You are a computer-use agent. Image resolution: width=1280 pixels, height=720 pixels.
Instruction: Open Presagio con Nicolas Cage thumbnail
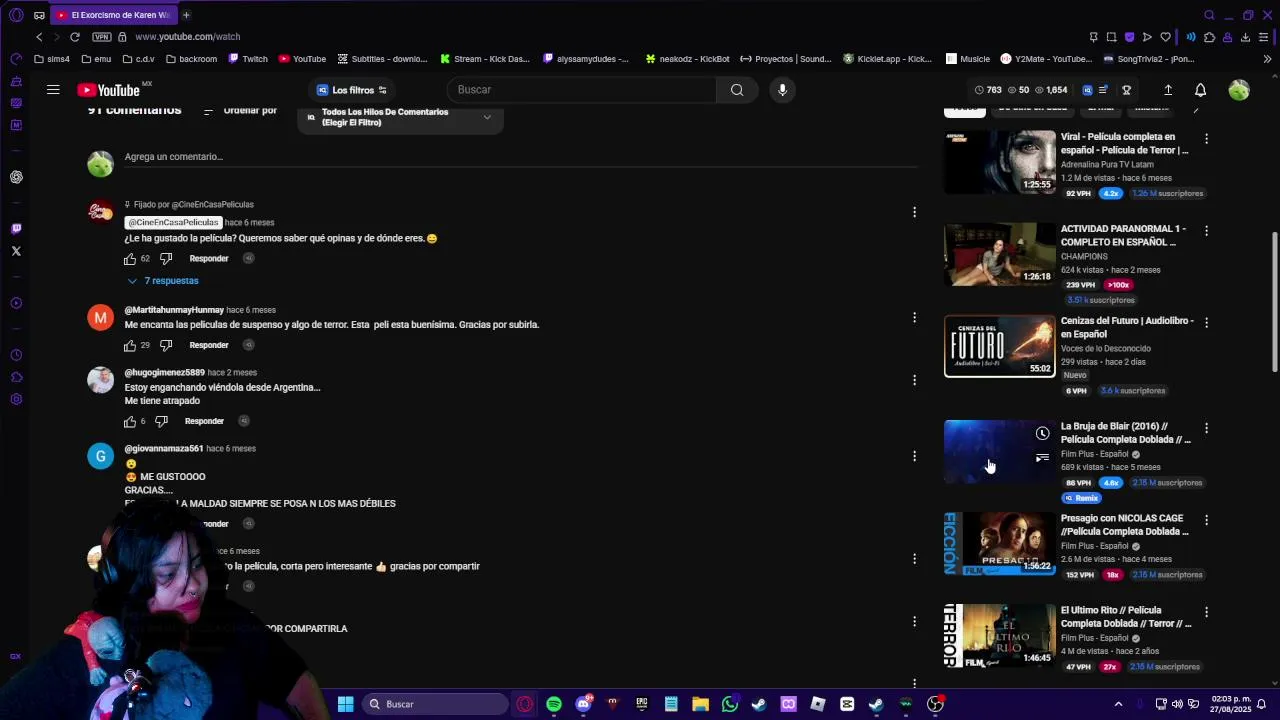coord(1000,544)
